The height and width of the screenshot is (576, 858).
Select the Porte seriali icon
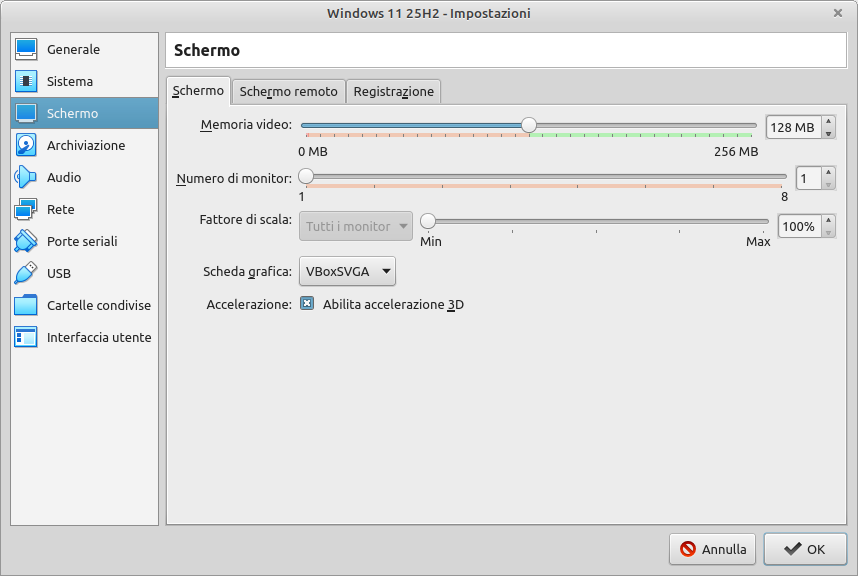pos(26,241)
